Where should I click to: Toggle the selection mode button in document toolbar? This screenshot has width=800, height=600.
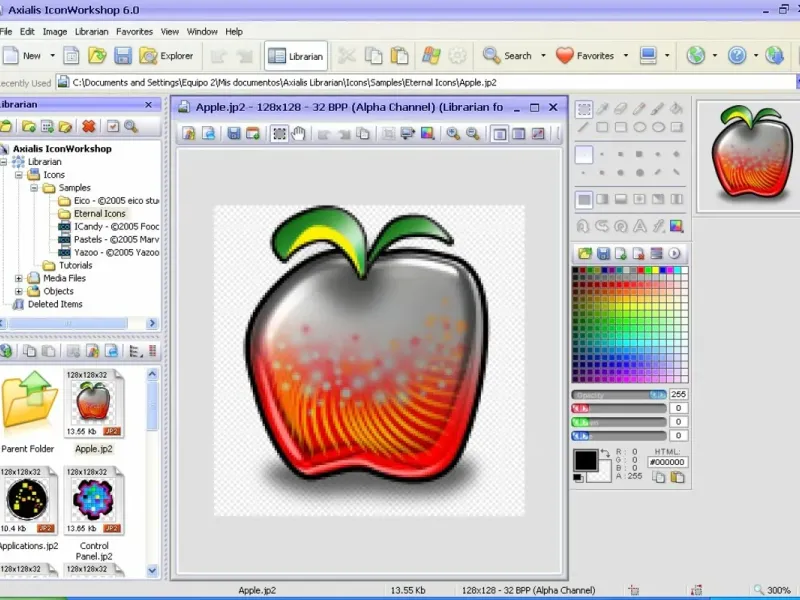[x=279, y=134]
